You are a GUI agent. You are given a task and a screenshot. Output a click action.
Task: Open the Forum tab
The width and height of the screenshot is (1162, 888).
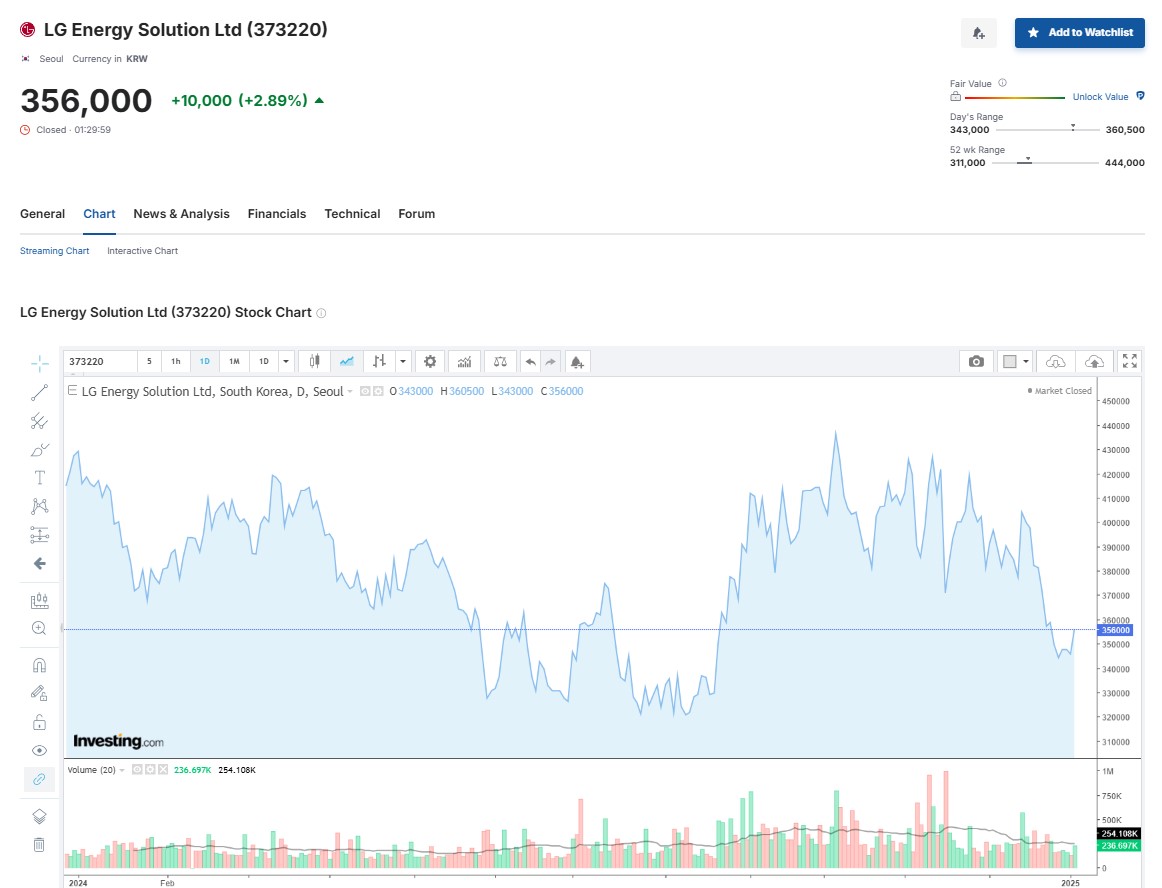pyautogui.click(x=416, y=213)
